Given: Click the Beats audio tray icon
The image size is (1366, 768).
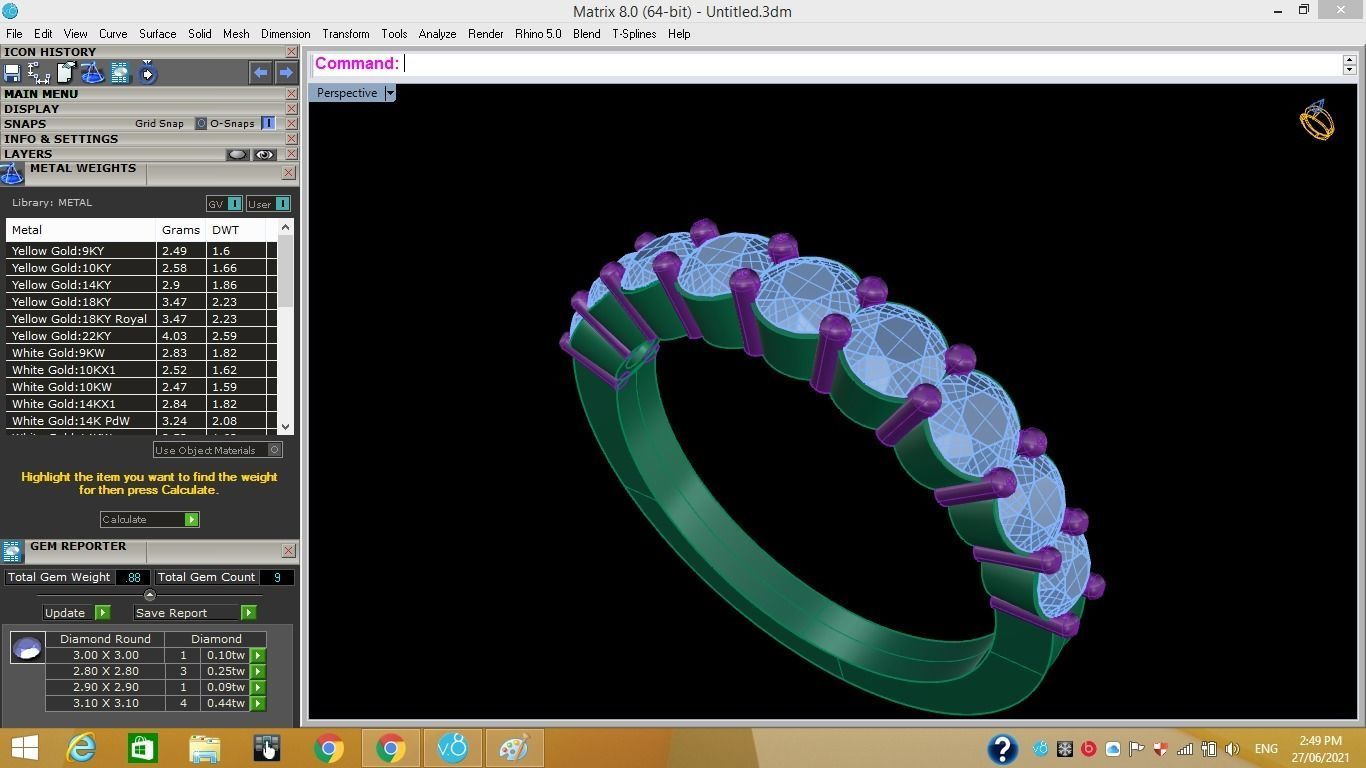Looking at the screenshot, I should point(1089,749).
